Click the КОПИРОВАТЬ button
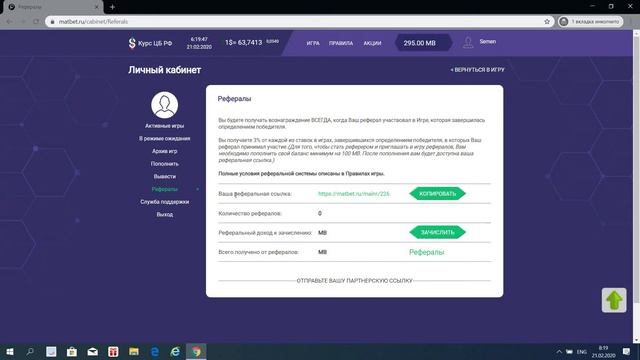Screen dimensions: 640x360 pyautogui.click(x=437, y=193)
